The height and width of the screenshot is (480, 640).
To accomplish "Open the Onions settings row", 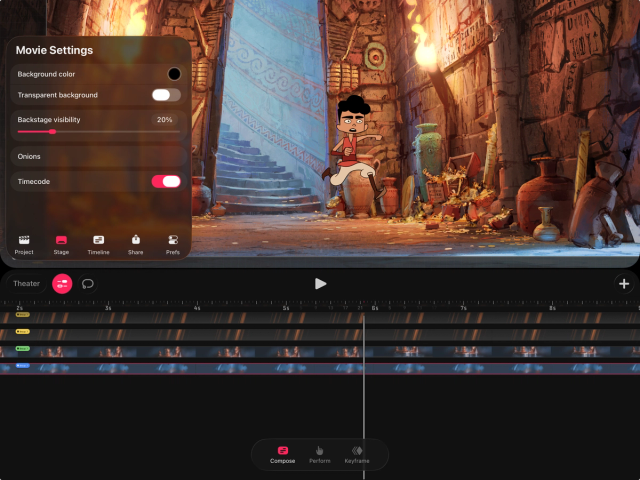I will (98, 156).
